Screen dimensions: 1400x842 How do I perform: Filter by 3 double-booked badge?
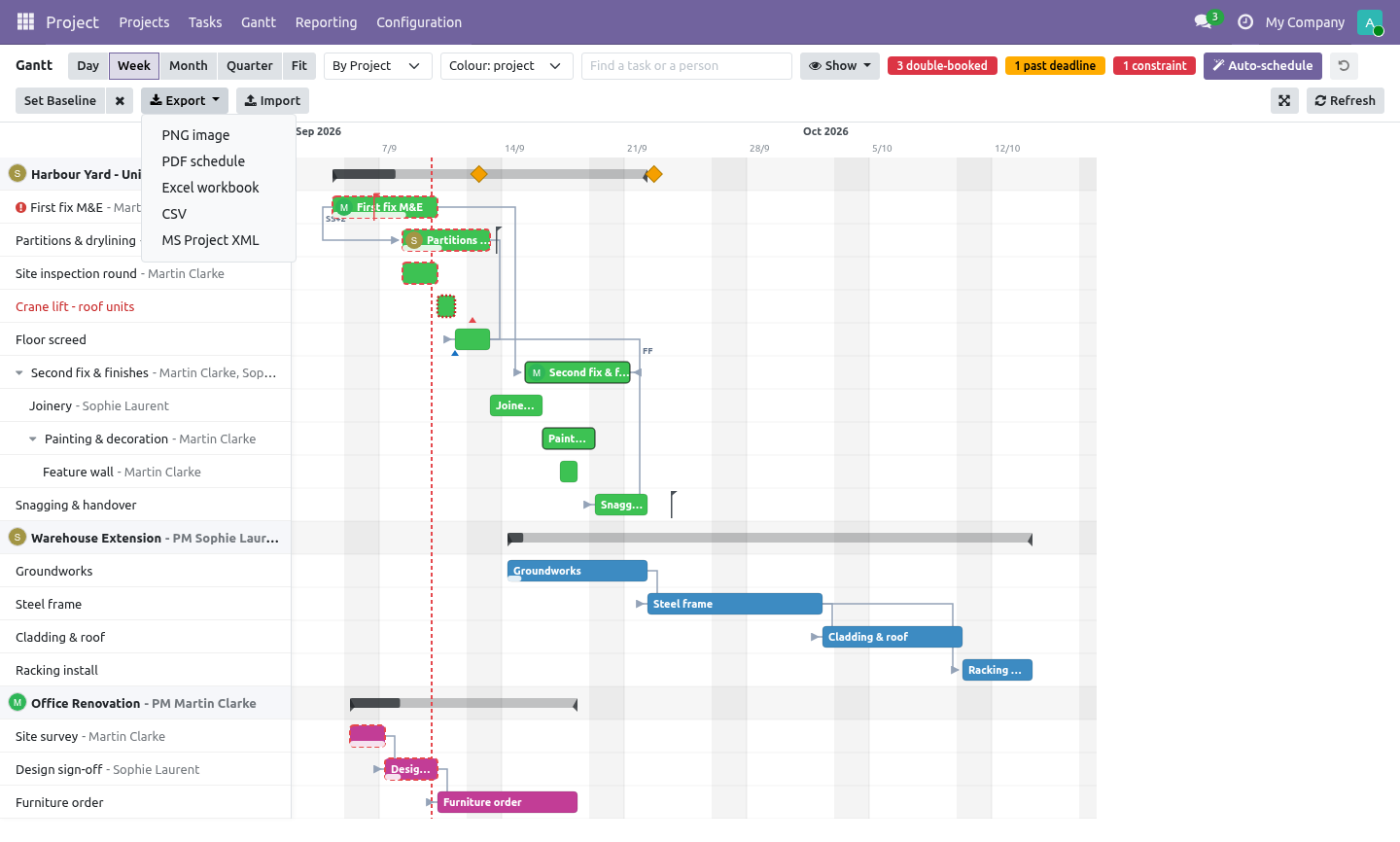942,66
